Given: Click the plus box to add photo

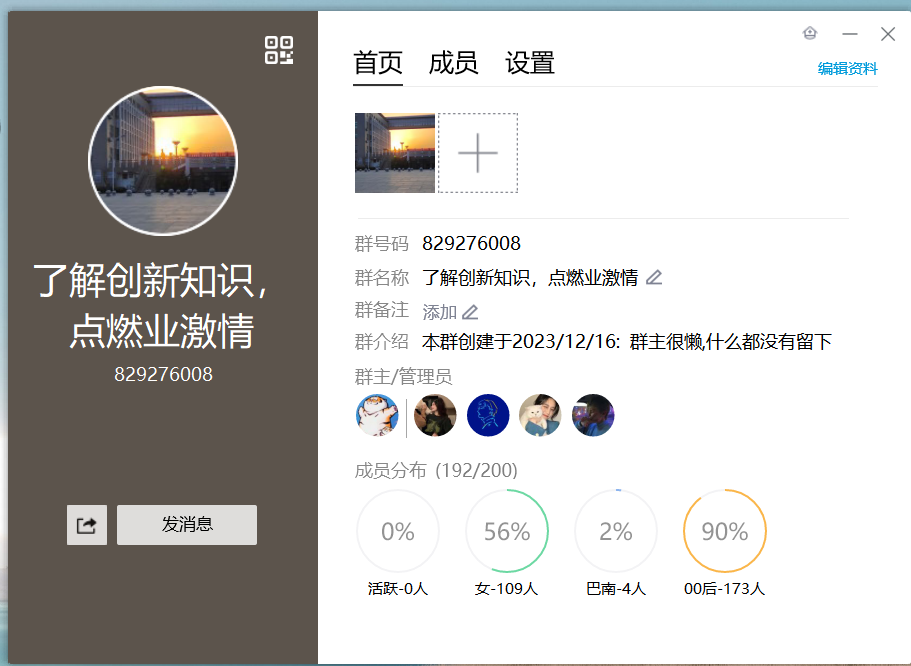Looking at the screenshot, I should (478, 153).
